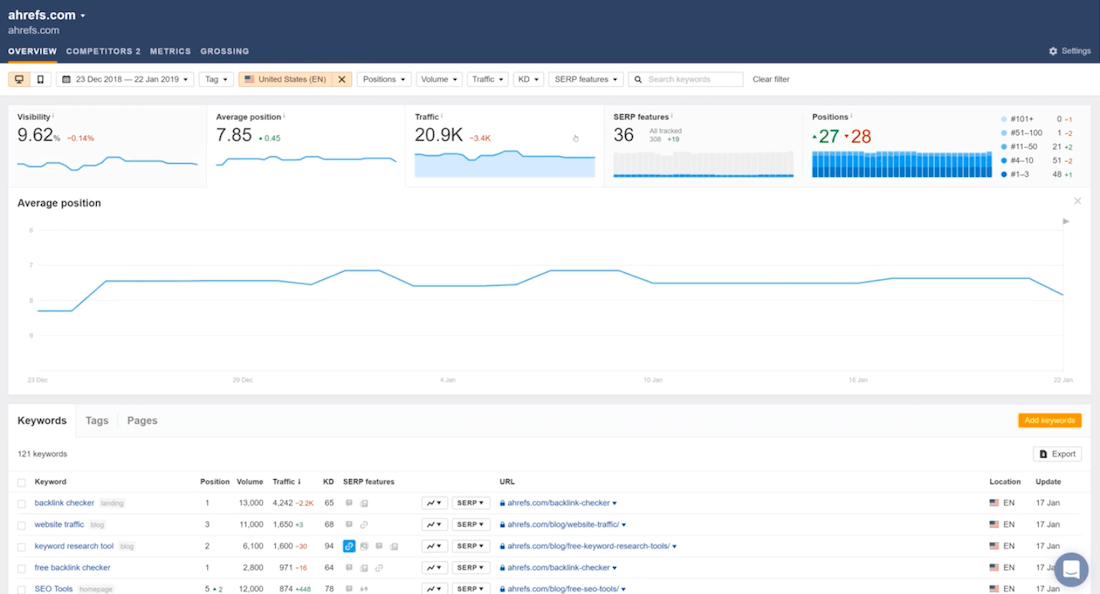
Task: Click featured snippet icon in website traffic row
Action: [349, 525]
